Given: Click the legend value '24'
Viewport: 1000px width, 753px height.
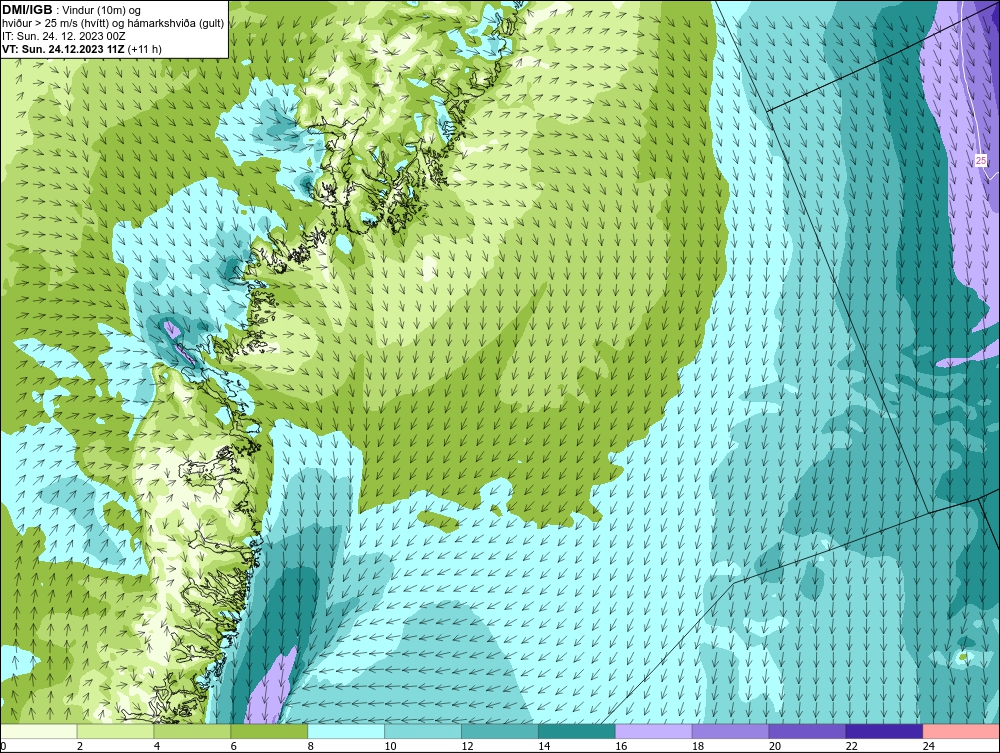Looking at the screenshot, I should click(929, 746).
